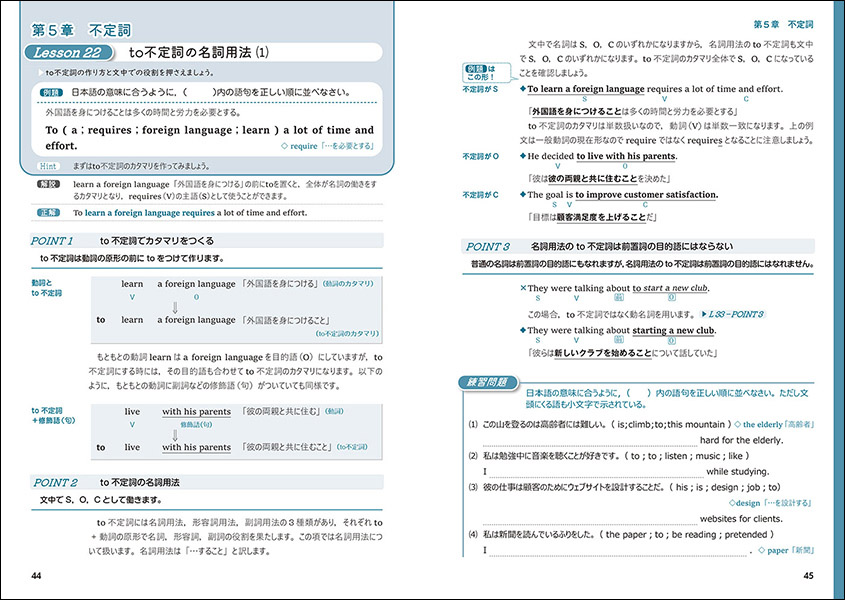845x600 pixels.
Task: Click the answer blank for question (2)
Action: pos(596,471)
